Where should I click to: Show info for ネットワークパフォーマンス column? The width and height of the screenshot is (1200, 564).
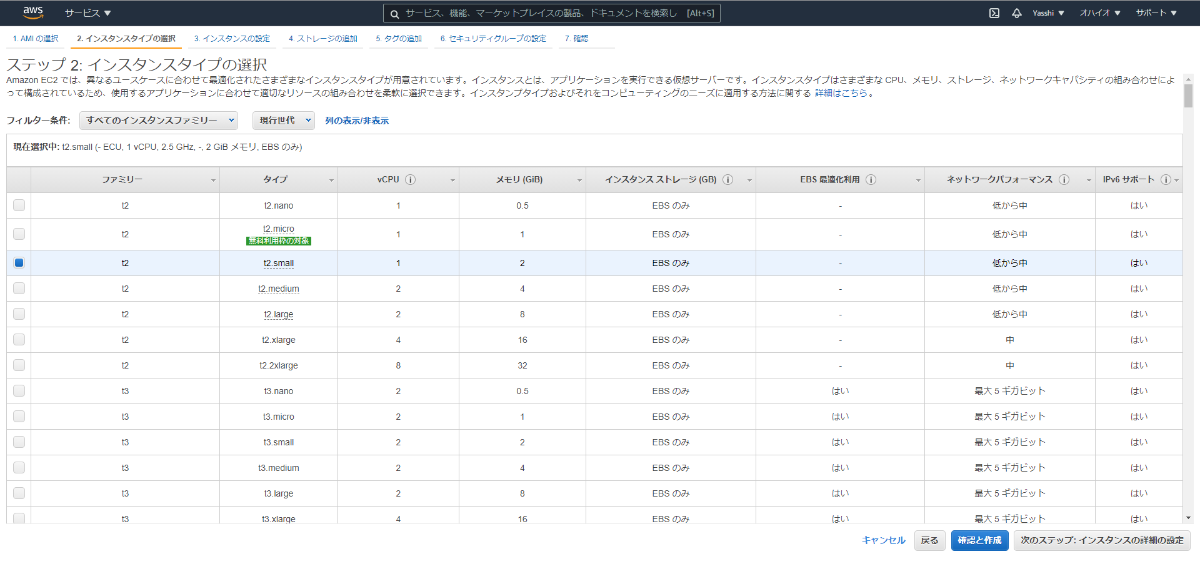coord(1062,180)
